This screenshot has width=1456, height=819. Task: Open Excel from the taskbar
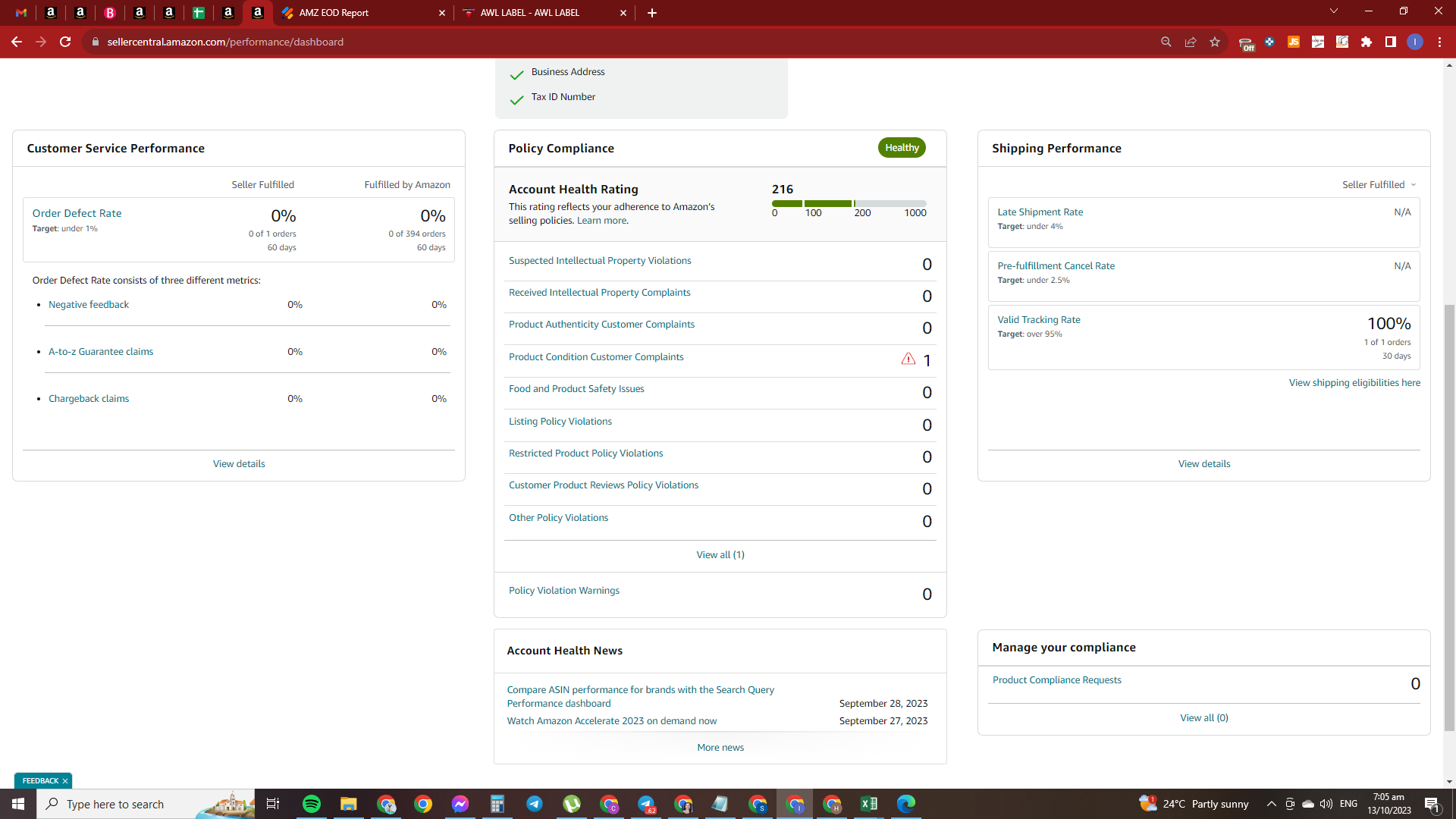[x=869, y=804]
